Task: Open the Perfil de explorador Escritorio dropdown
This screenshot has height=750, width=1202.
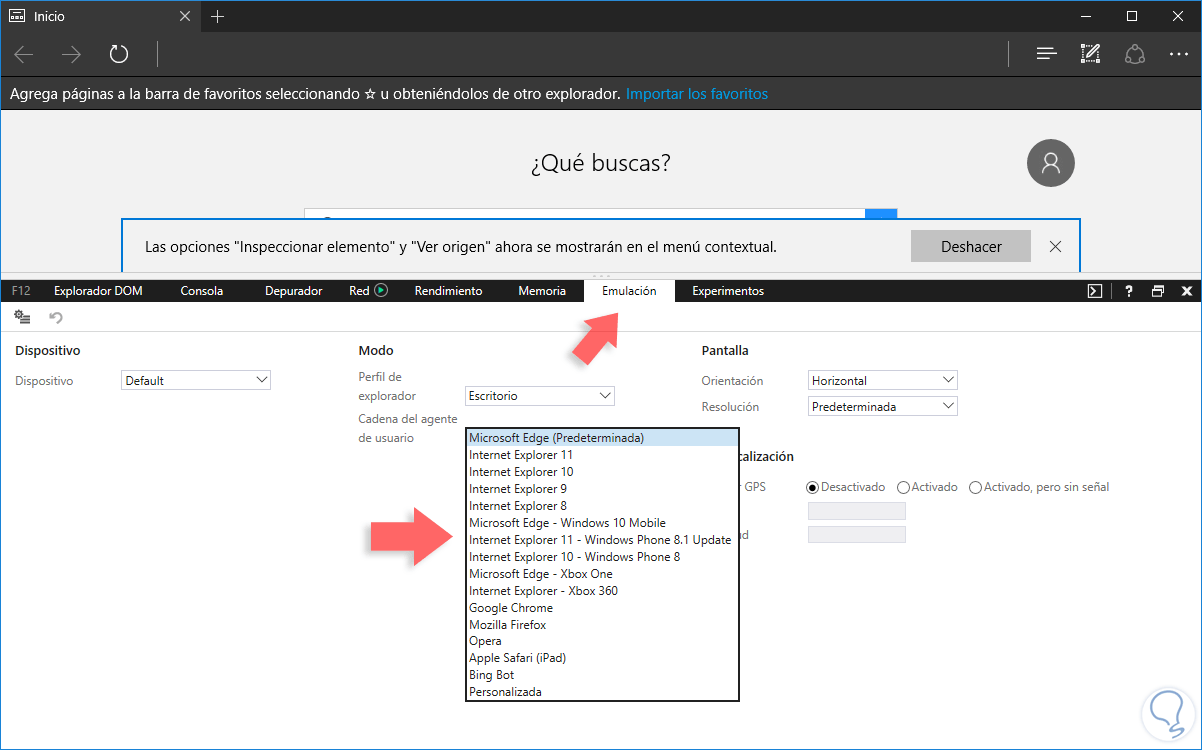Action: pos(540,396)
